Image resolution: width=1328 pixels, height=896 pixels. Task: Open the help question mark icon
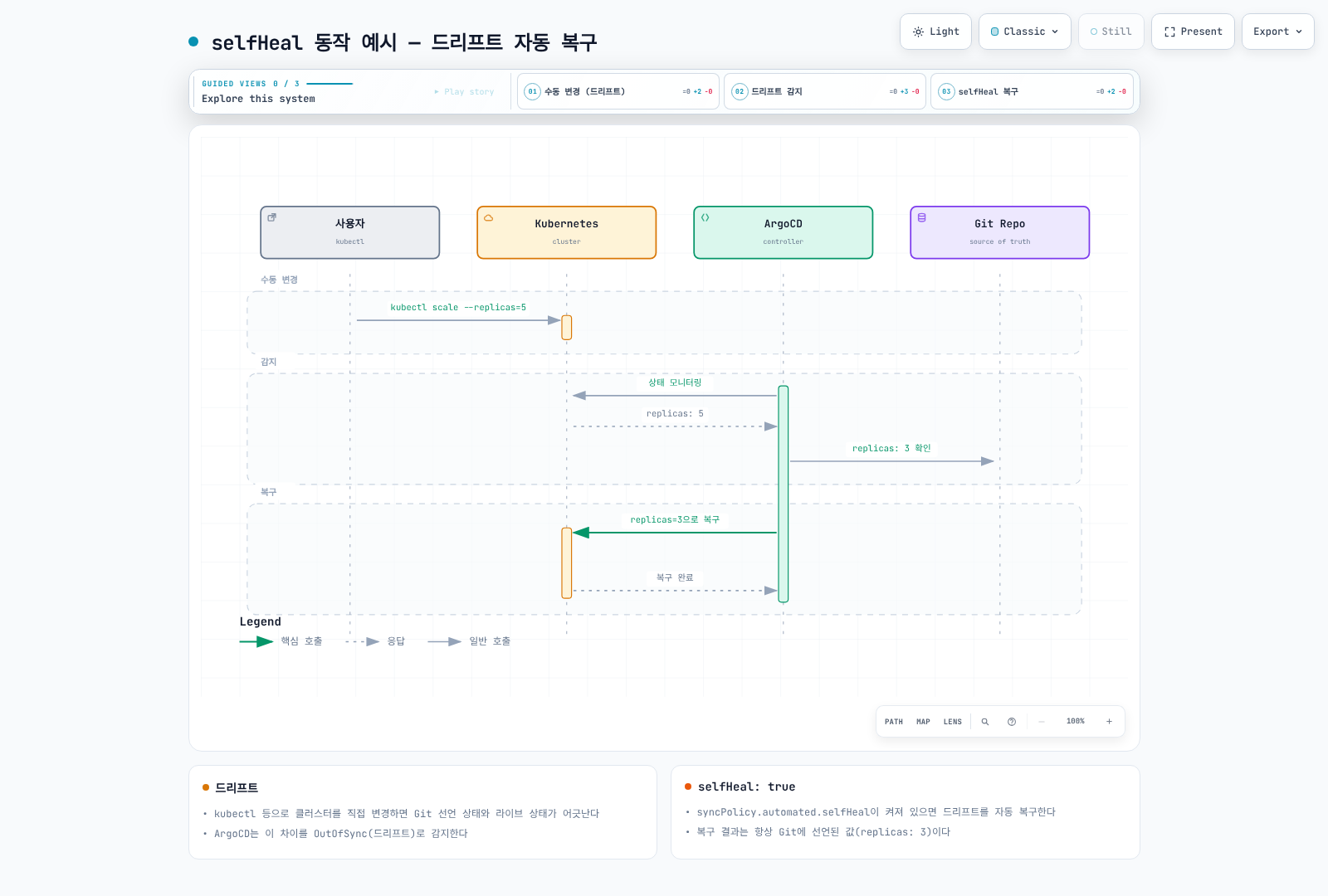[1012, 722]
